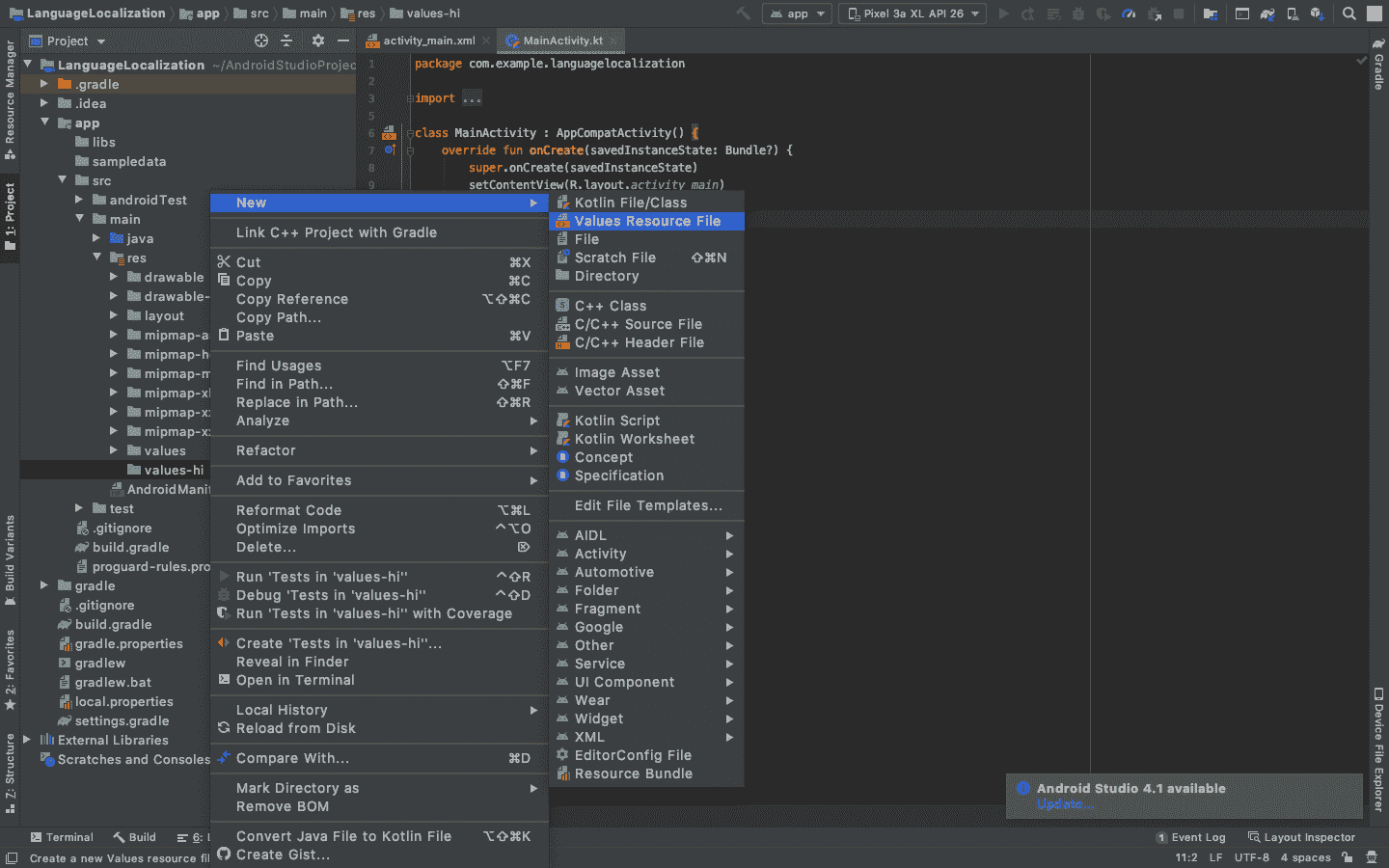This screenshot has height=868, width=1389.
Task: Select Values Resource File from New menu
Action: (646, 220)
